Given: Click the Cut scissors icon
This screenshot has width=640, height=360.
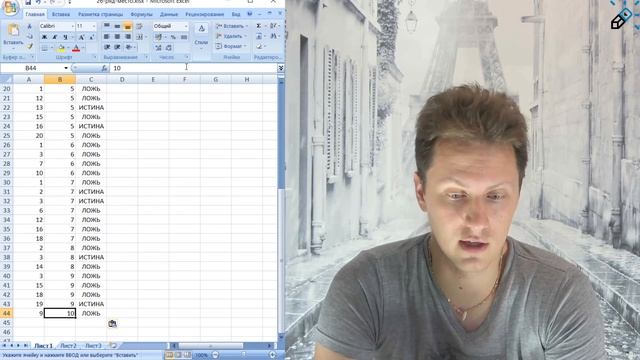Looking at the screenshot, I should (29, 26).
